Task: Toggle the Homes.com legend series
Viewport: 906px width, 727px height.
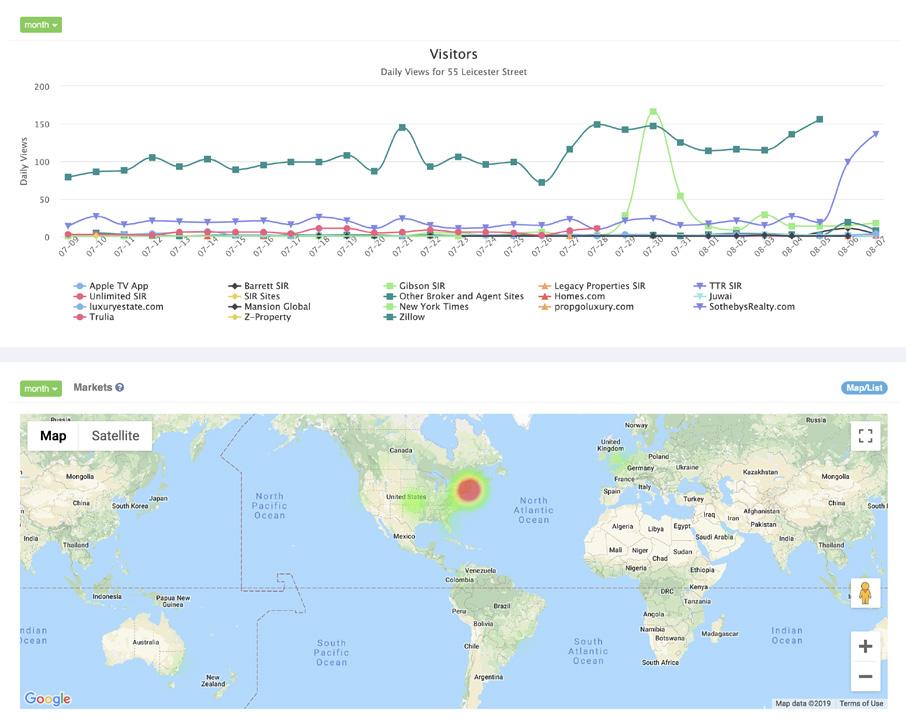Action: 572,296
